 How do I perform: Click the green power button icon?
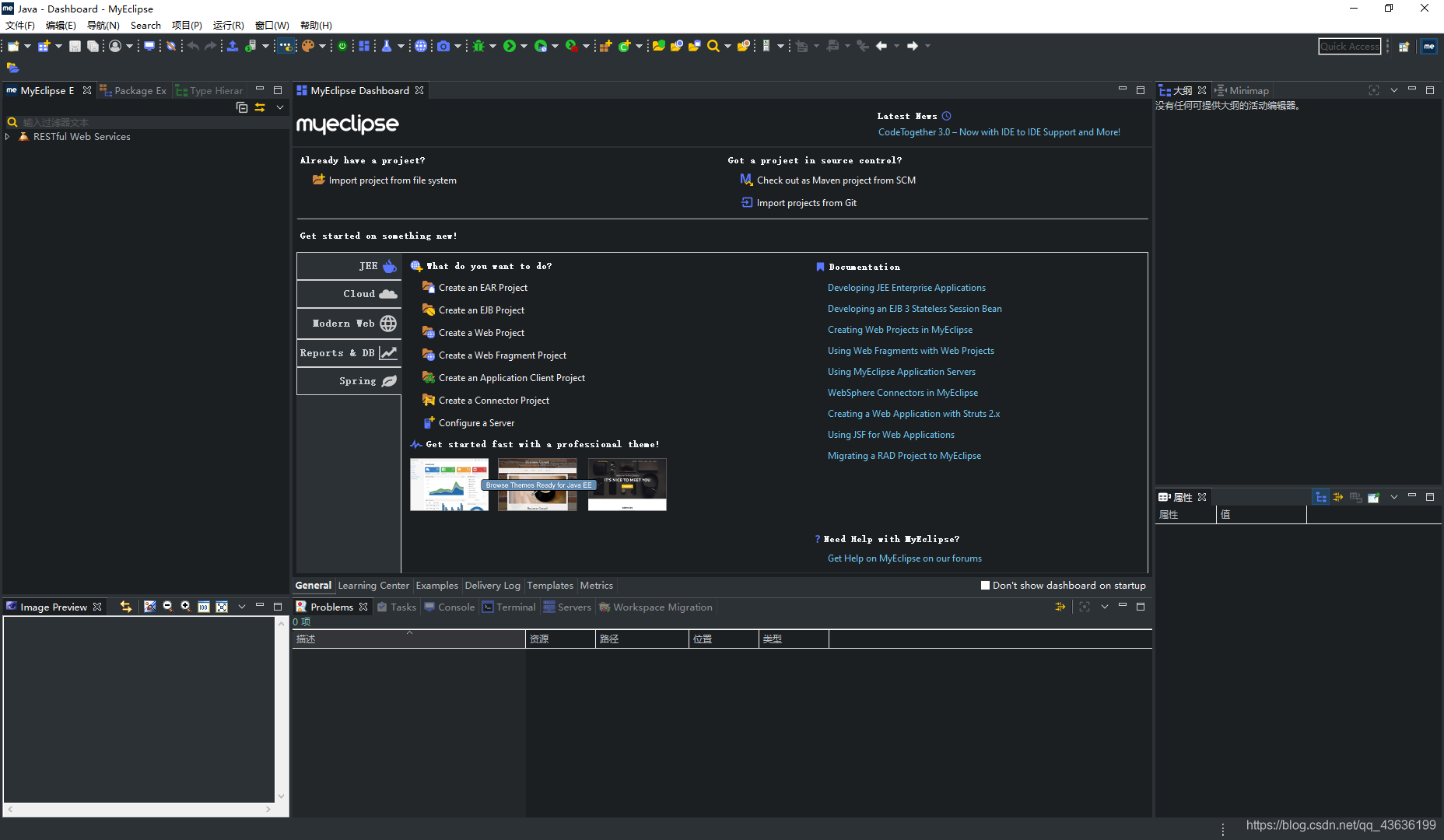point(342,46)
